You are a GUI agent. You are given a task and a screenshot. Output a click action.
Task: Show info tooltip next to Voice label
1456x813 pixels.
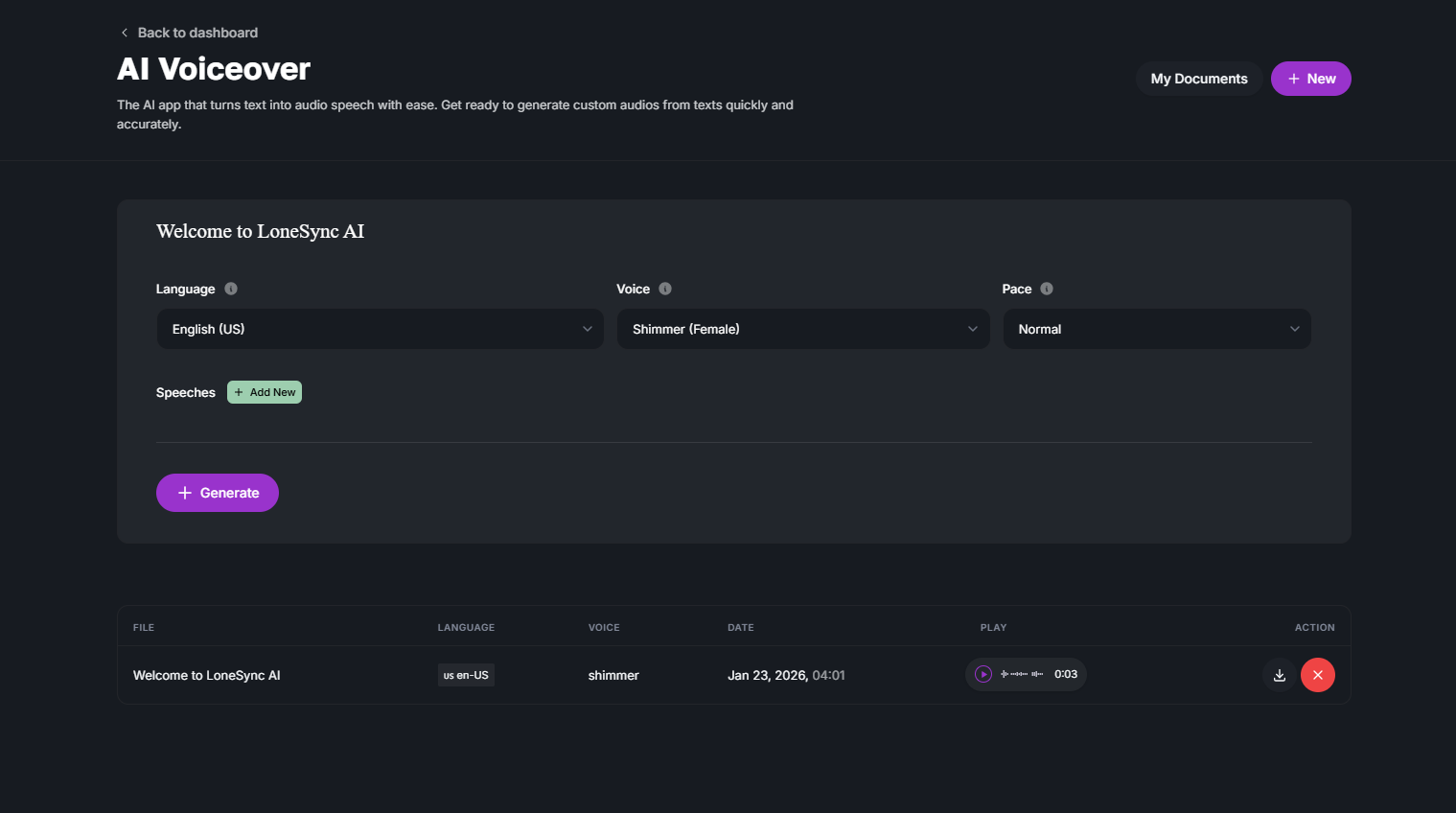665,289
